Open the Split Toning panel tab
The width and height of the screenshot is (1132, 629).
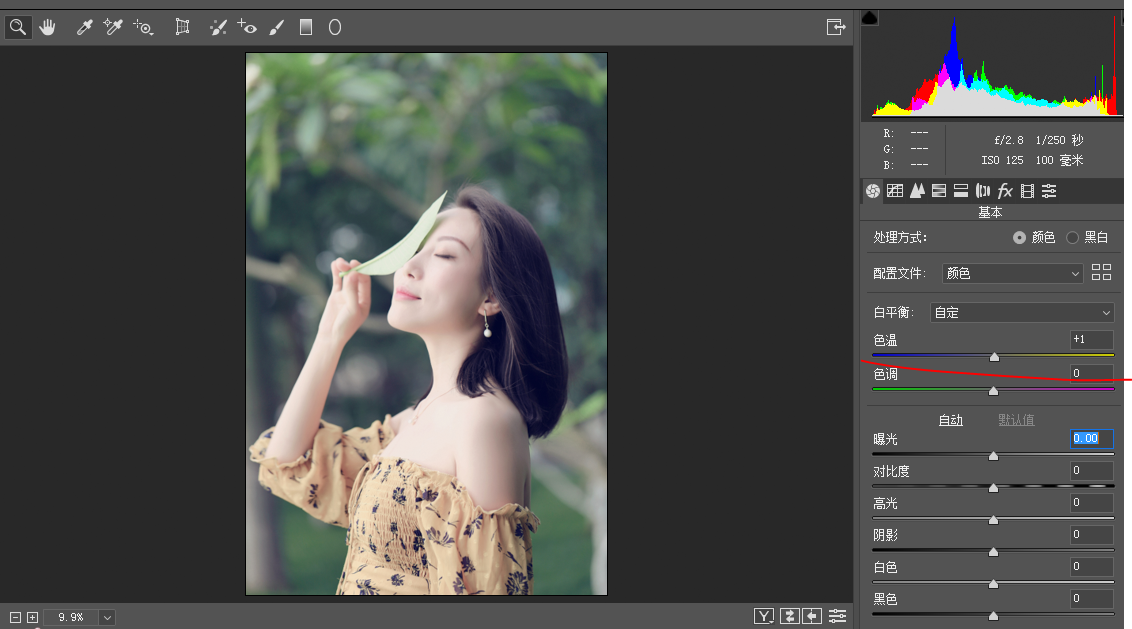961,191
